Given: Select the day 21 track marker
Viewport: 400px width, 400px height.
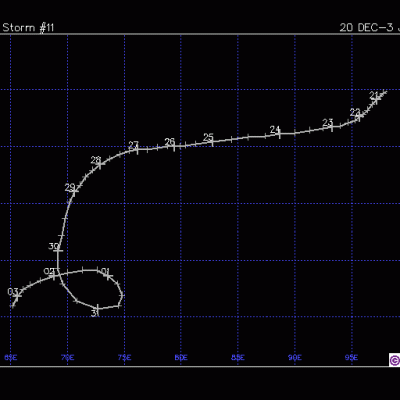Looking at the screenshot, I should pos(376,99).
